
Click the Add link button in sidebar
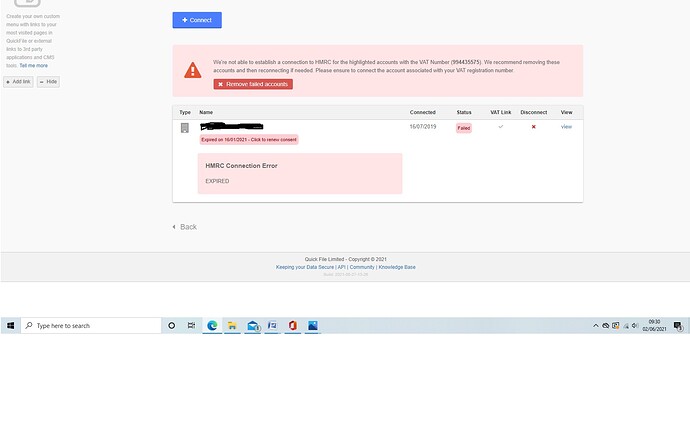18,82
